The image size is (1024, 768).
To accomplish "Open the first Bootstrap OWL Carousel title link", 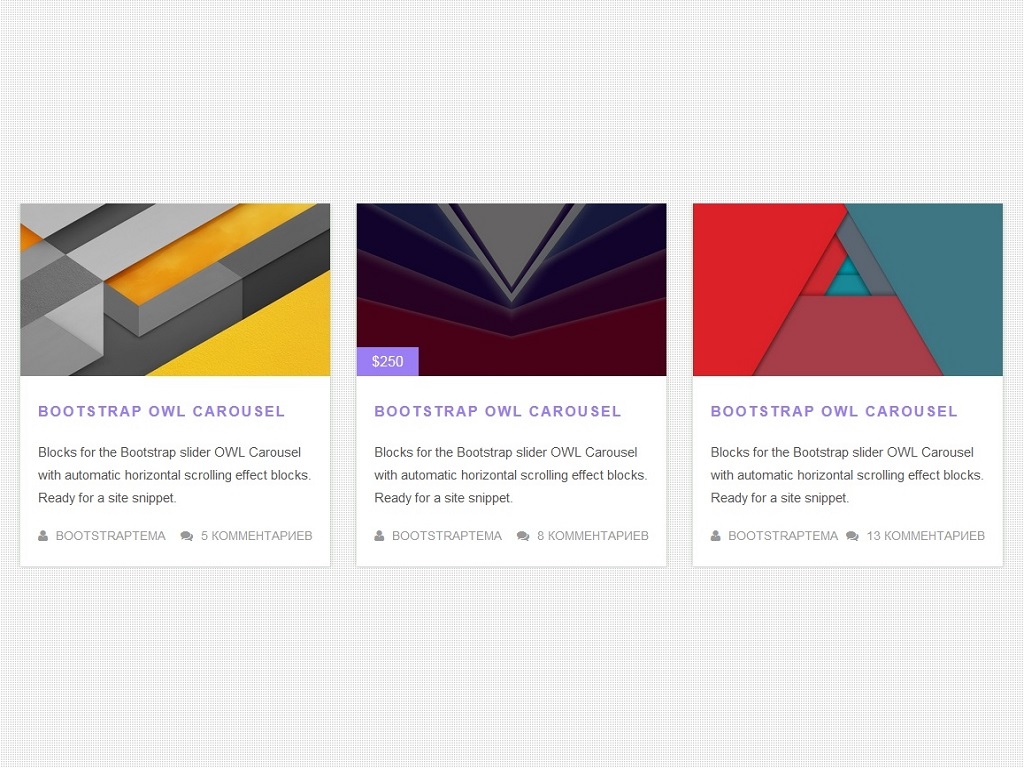I will coord(161,411).
